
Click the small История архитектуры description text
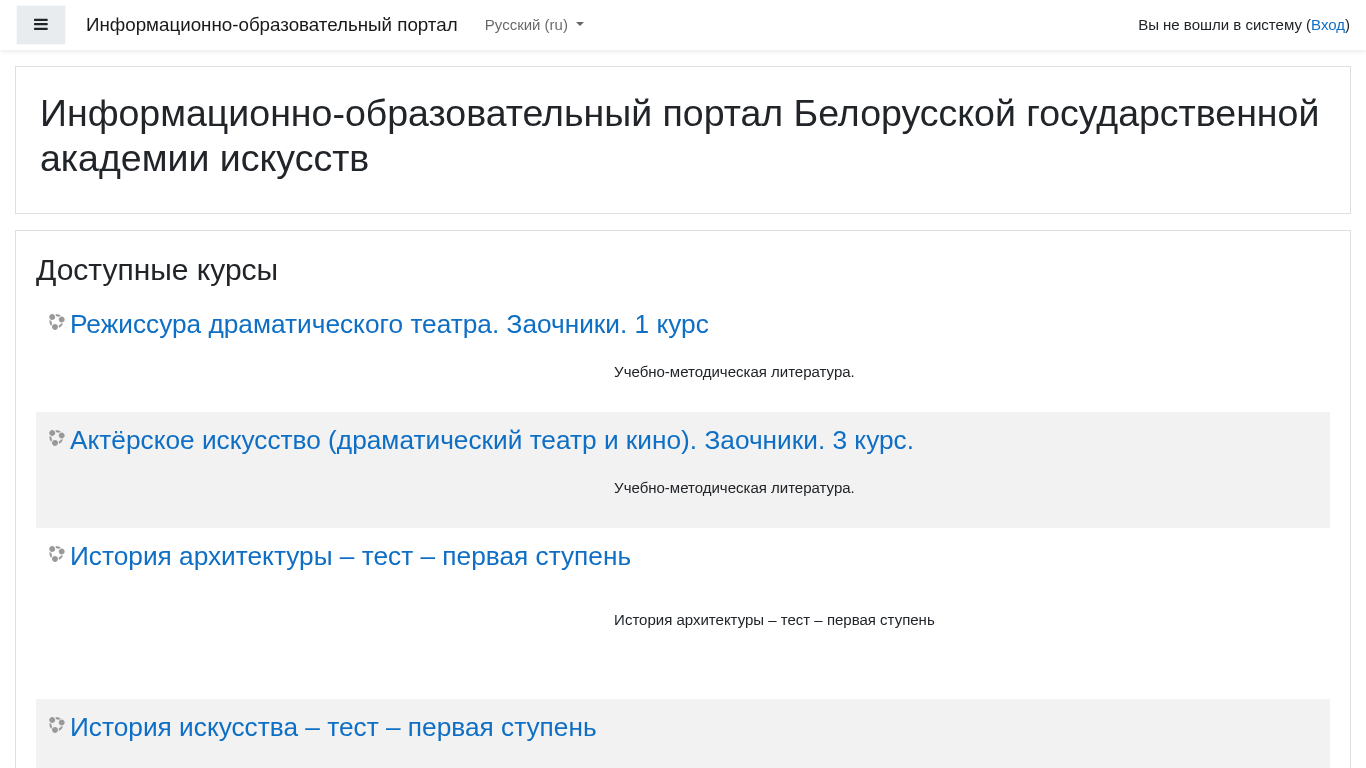774,620
